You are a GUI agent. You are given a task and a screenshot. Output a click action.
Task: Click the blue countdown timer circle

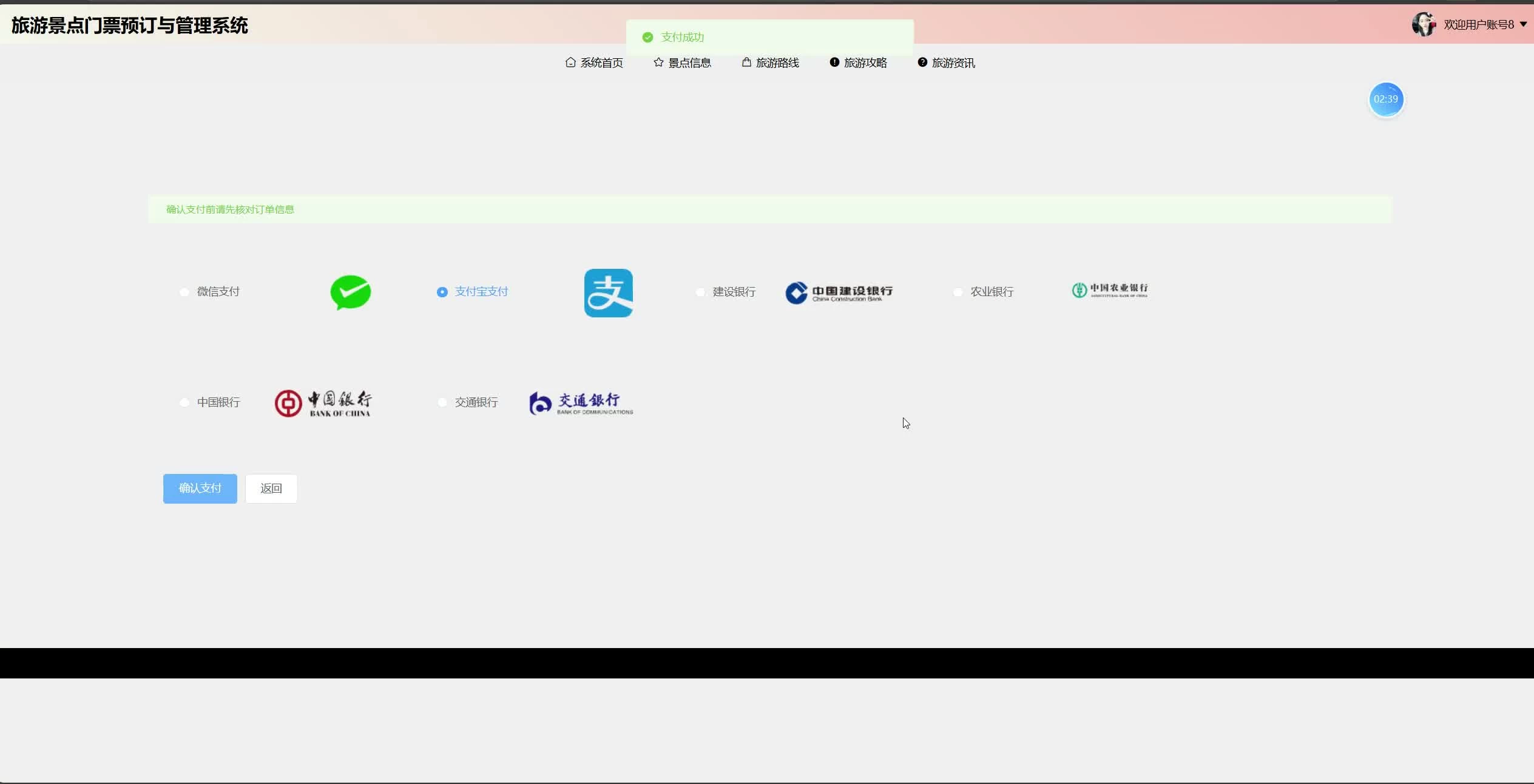click(1385, 100)
